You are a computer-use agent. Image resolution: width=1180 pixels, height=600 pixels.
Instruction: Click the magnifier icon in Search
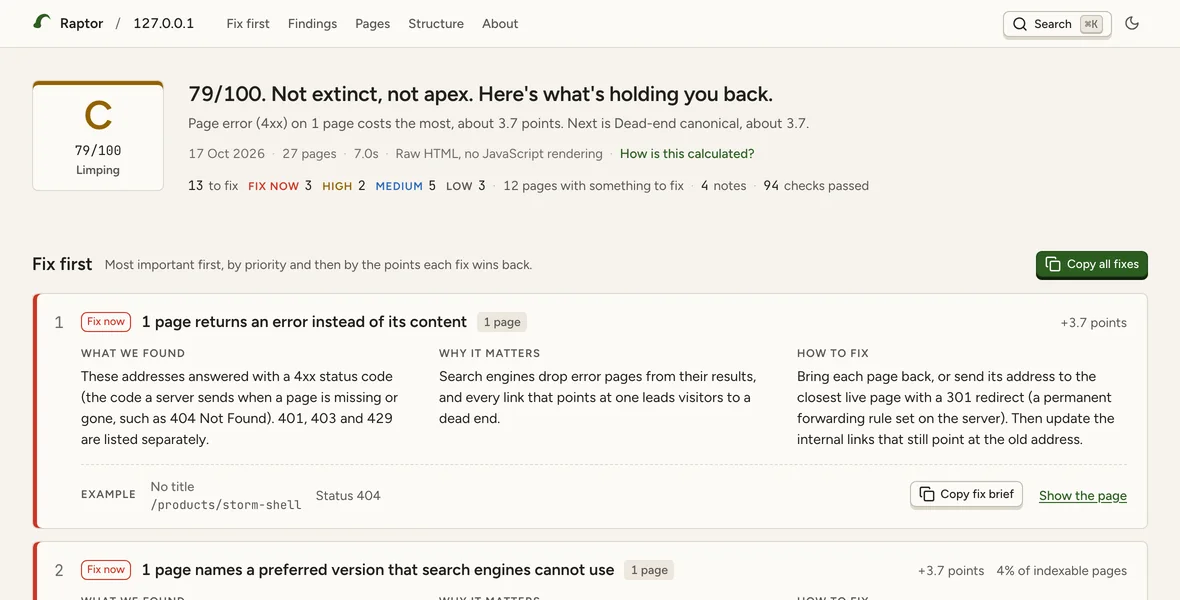click(x=1020, y=24)
